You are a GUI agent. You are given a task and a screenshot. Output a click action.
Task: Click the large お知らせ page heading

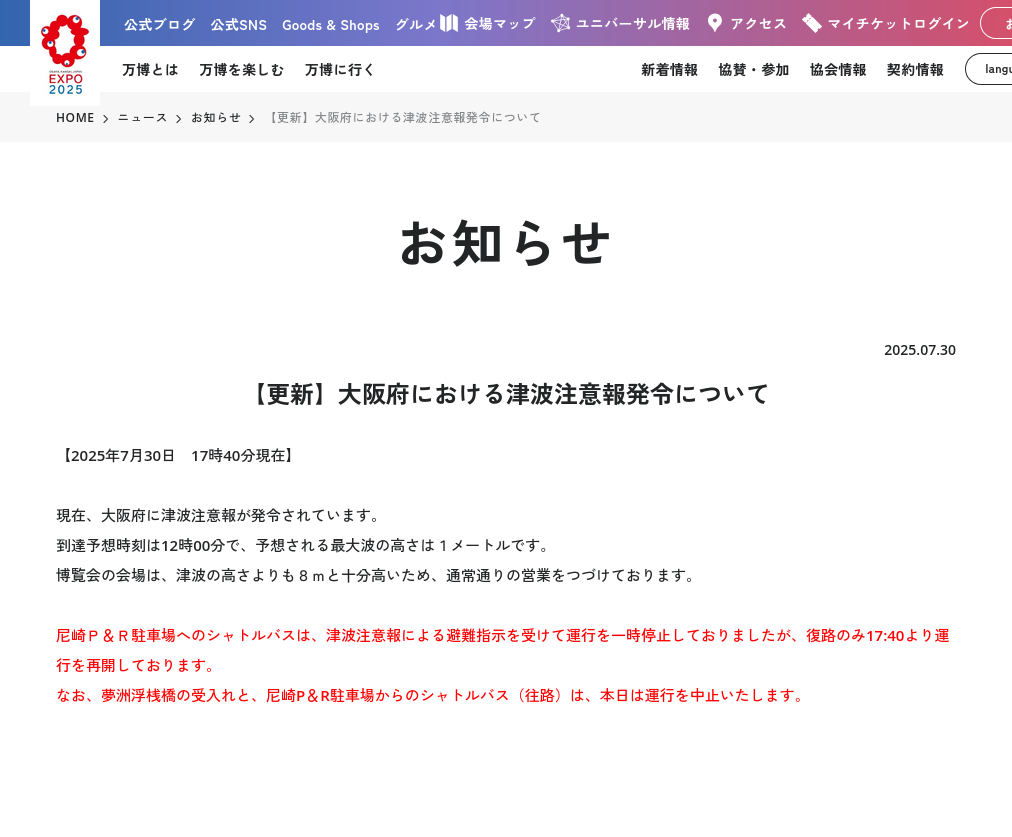[x=505, y=243]
